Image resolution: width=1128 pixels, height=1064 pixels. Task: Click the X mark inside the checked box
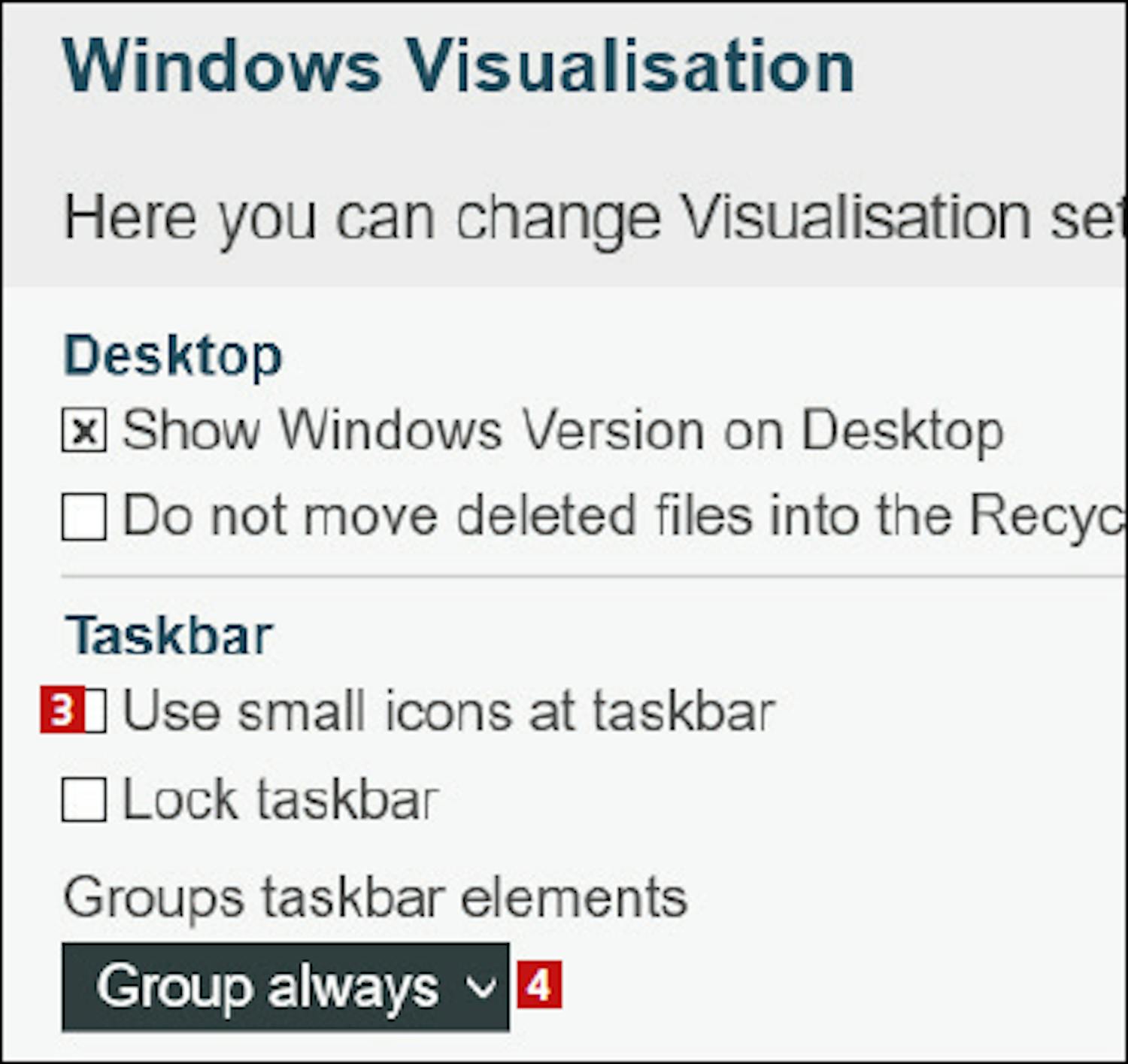(85, 432)
